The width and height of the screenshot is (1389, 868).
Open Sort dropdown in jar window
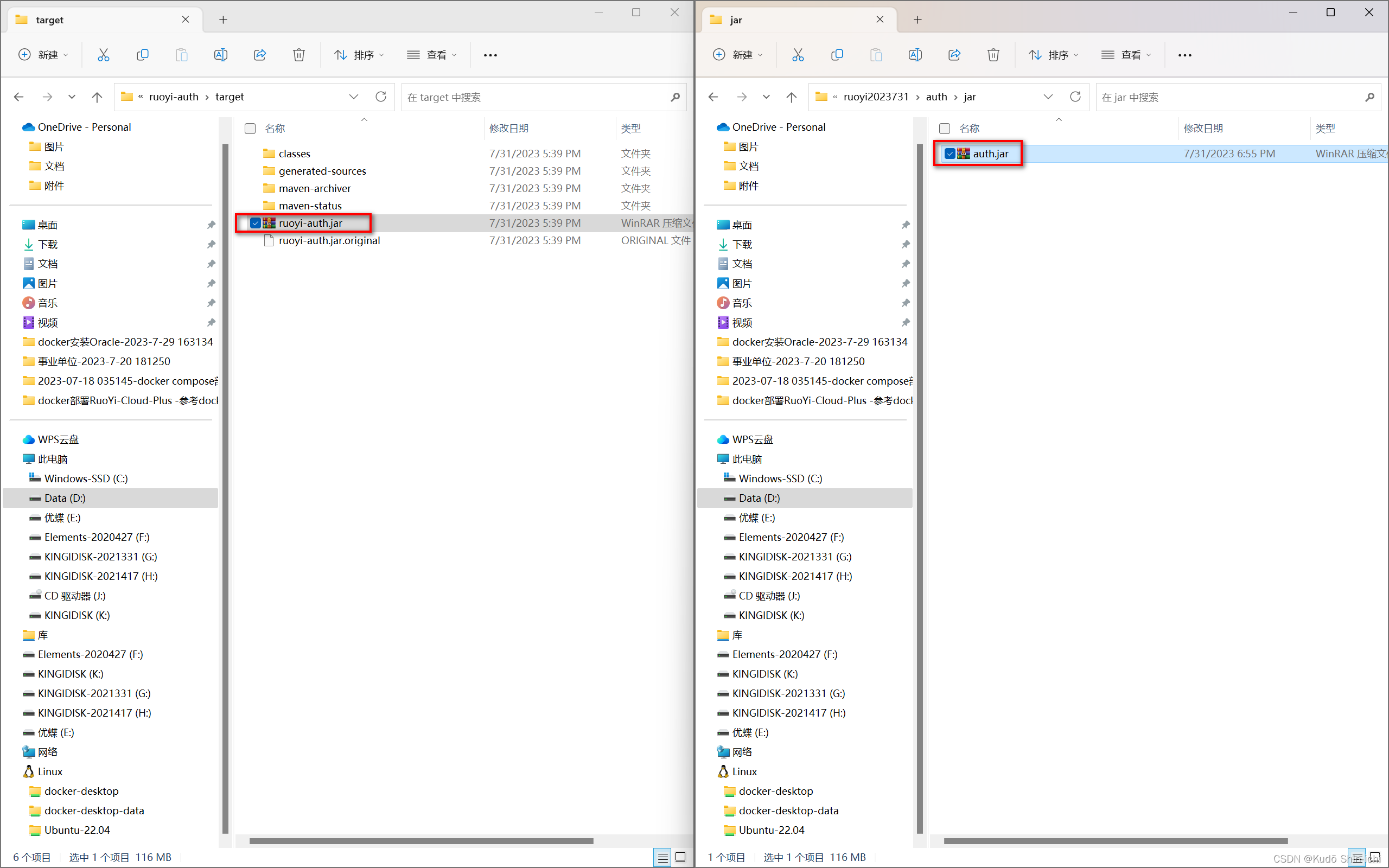(x=1054, y=55)
